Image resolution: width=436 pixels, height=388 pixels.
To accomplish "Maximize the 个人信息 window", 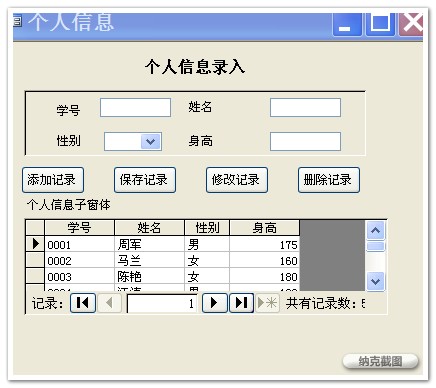I will 380,24.
